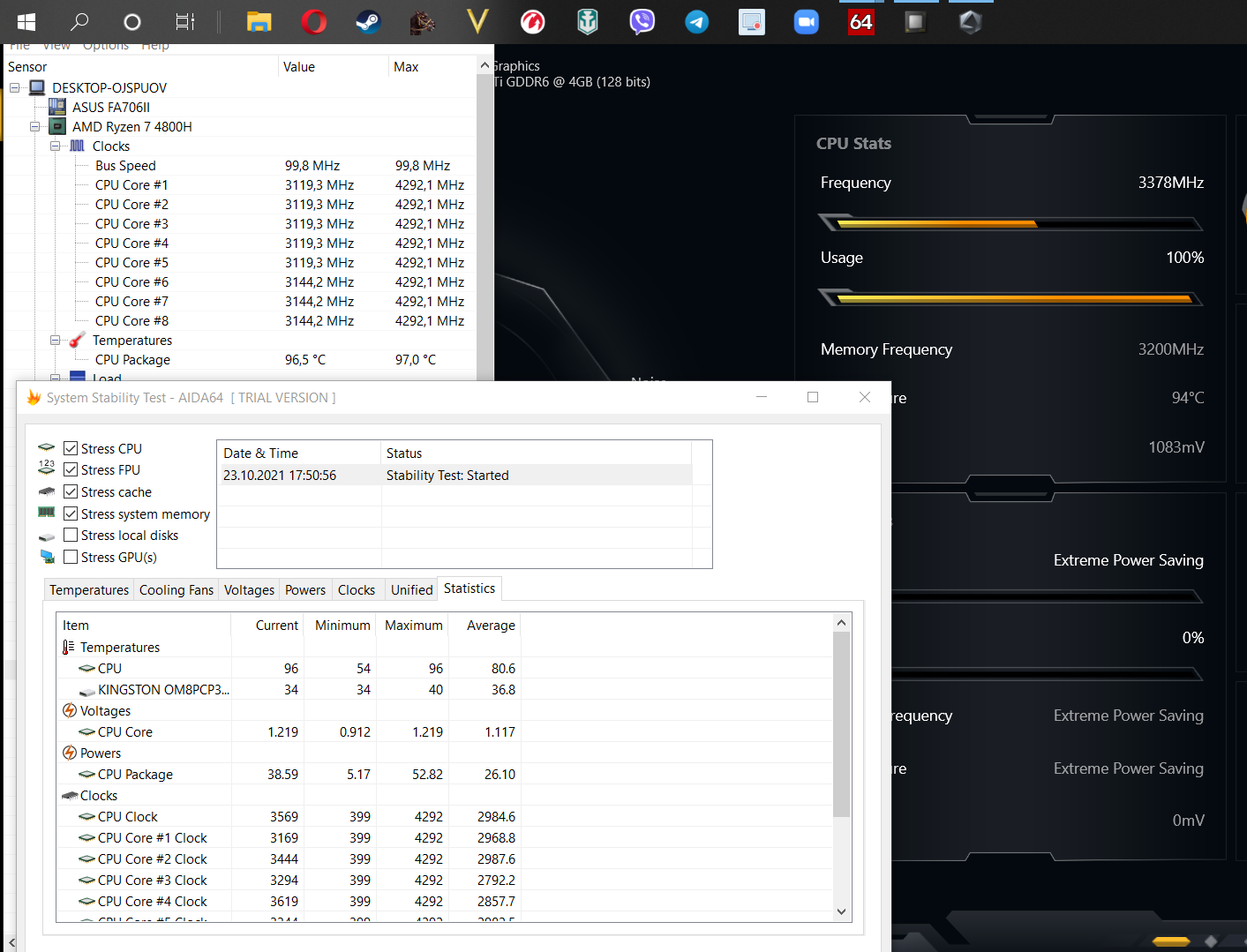Select Bus Speed sensor row

point(240,165)
